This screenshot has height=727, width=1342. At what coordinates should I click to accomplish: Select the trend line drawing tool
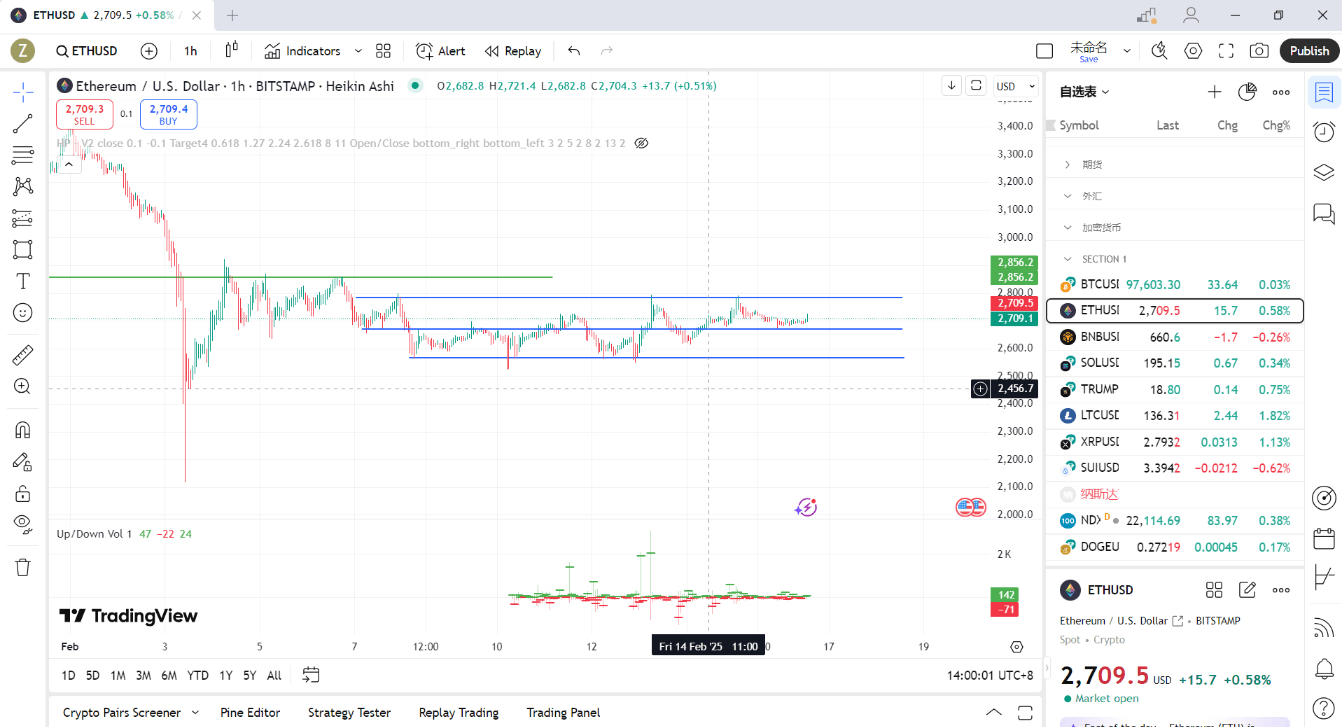[x=22, y=124]
